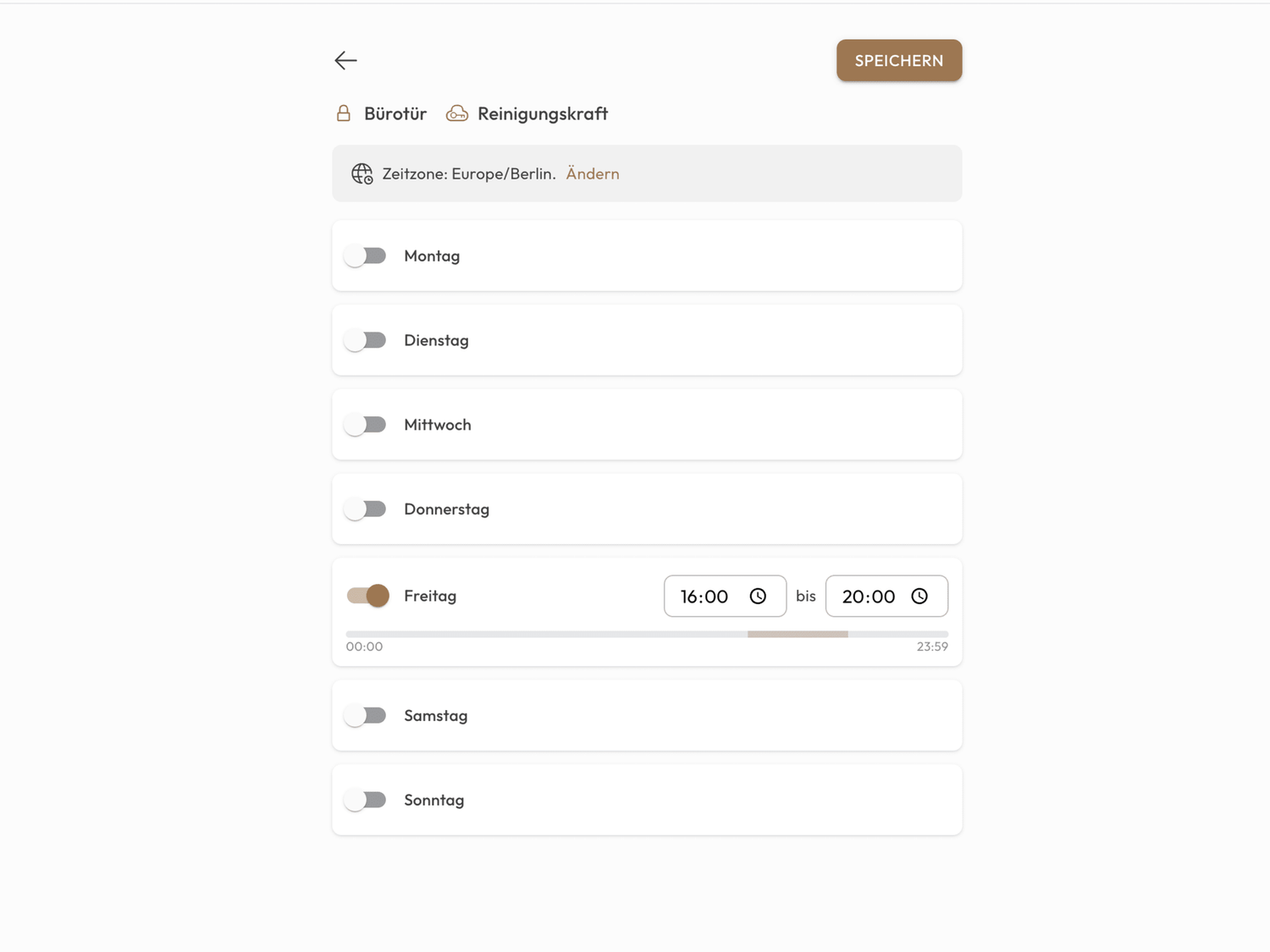Click the Ändern timezone link
The height and width of the screenshot is (952, 1270).
(x=593, y=173)
